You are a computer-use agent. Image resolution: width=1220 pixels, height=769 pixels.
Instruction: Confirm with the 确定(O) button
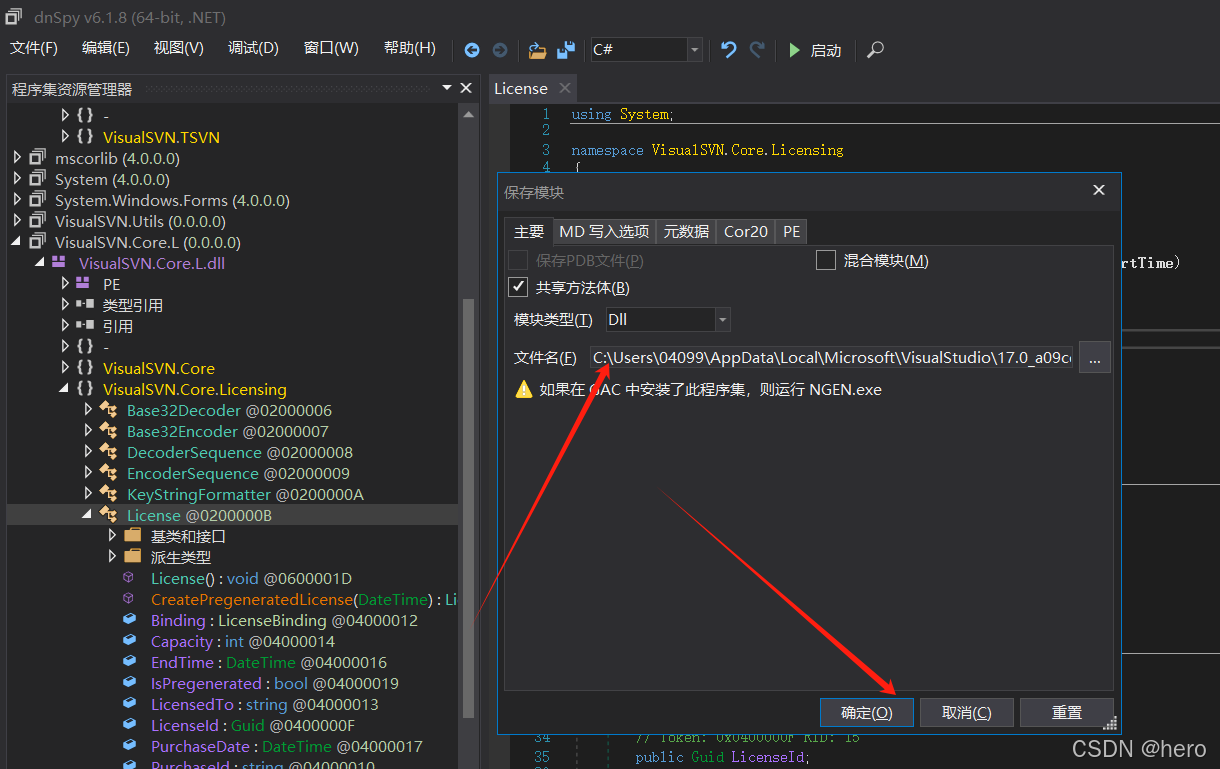pyautogui.click(x=867, y=713)
